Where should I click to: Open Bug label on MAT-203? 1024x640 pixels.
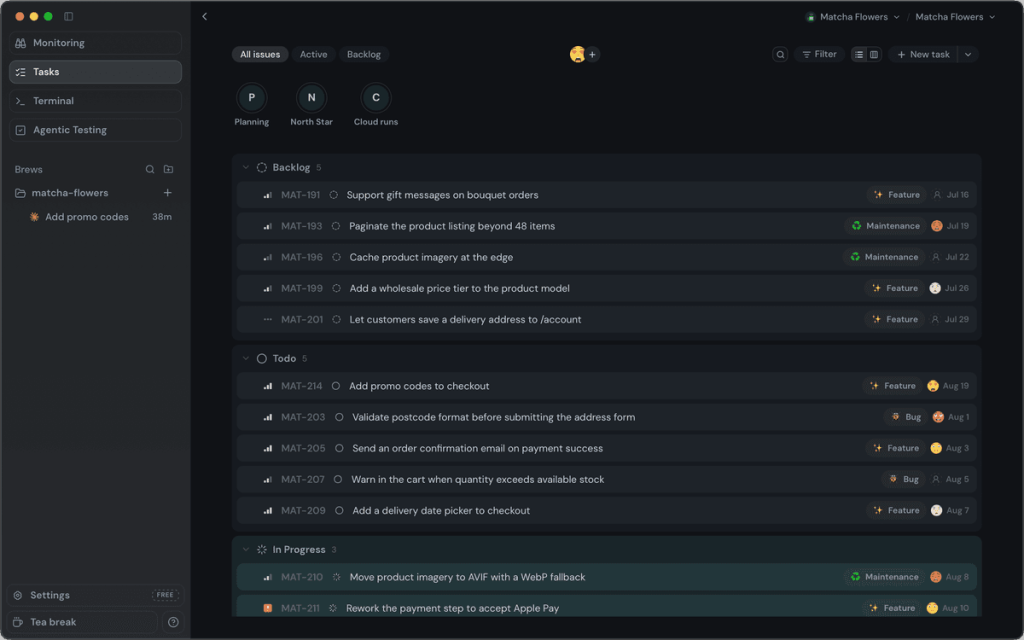click(906, 417)
